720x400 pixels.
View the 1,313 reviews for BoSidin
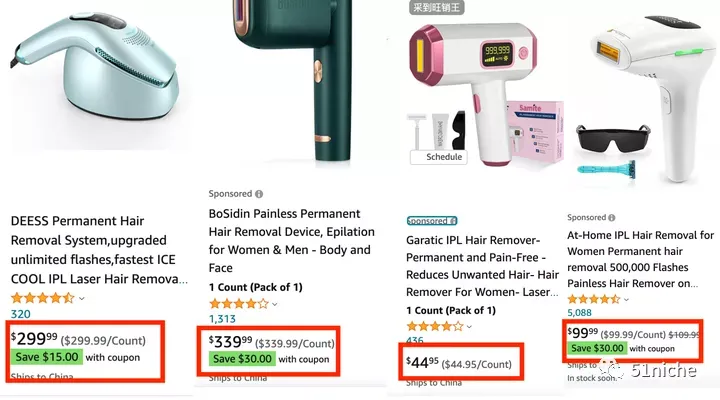pos(222,319)
